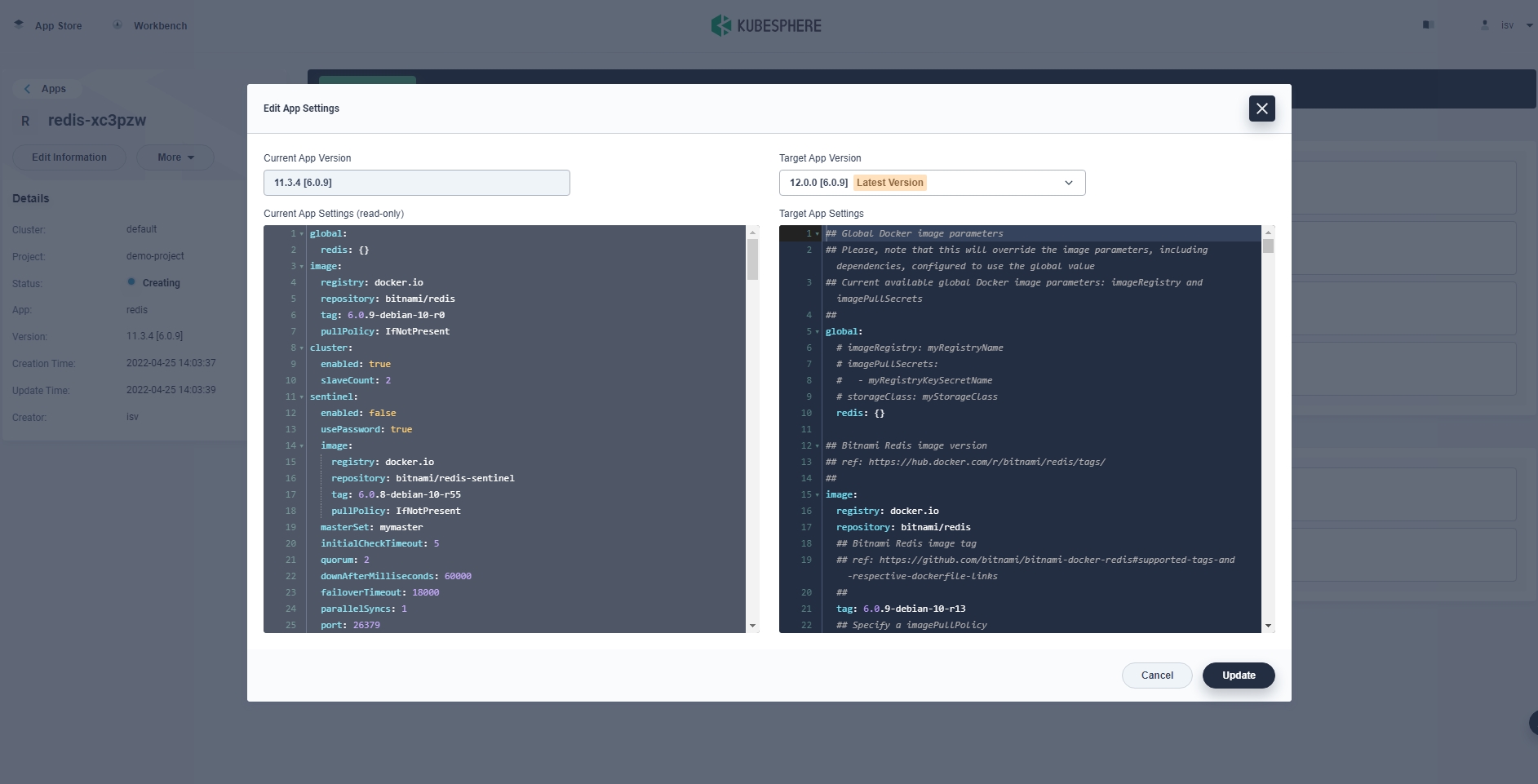Click the current settings scrollbar thumb
The width and height of the screenshot is (1538, 784).
(x=752, y=259)
